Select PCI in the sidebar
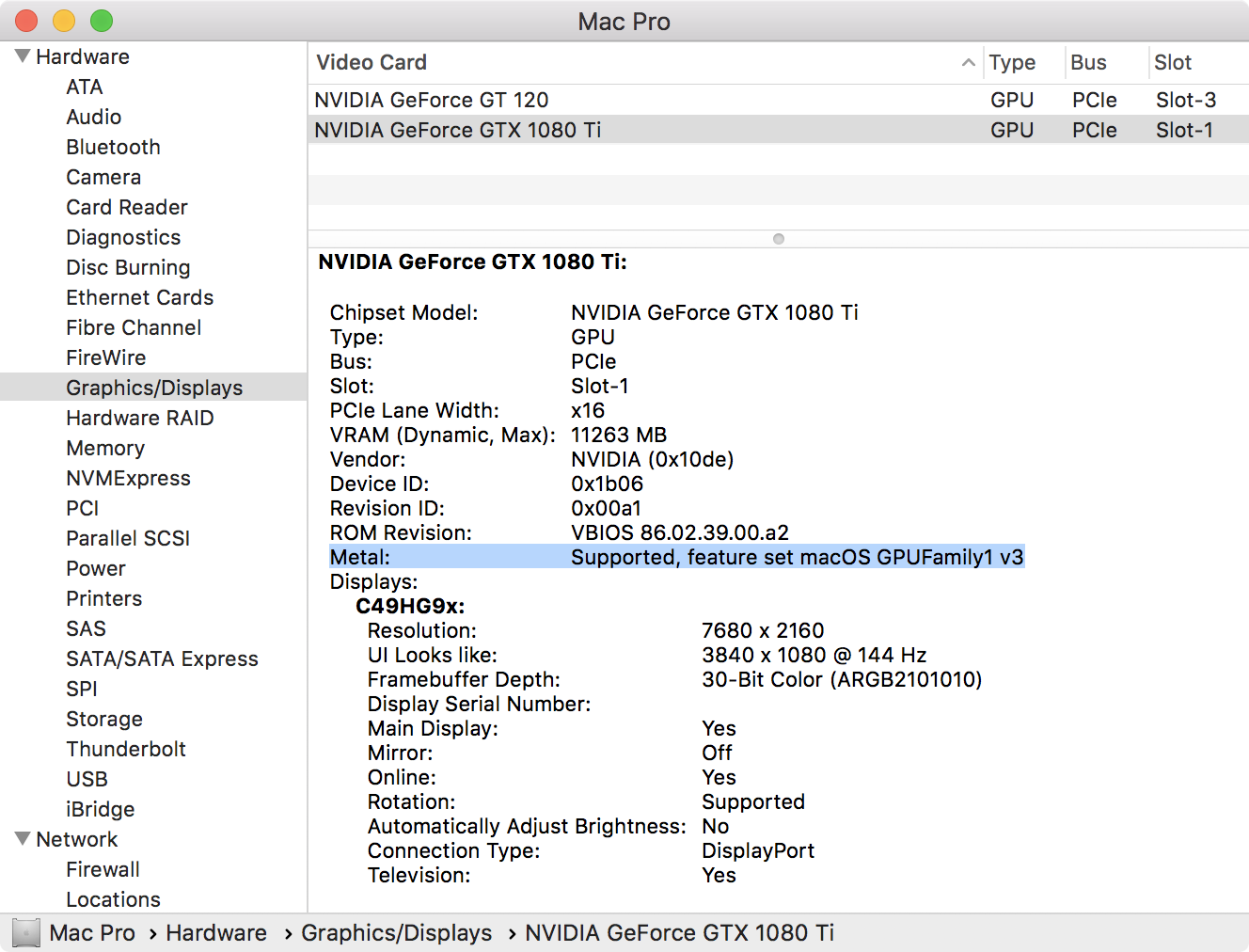The image size is (1249, 952). coord(83,508)
